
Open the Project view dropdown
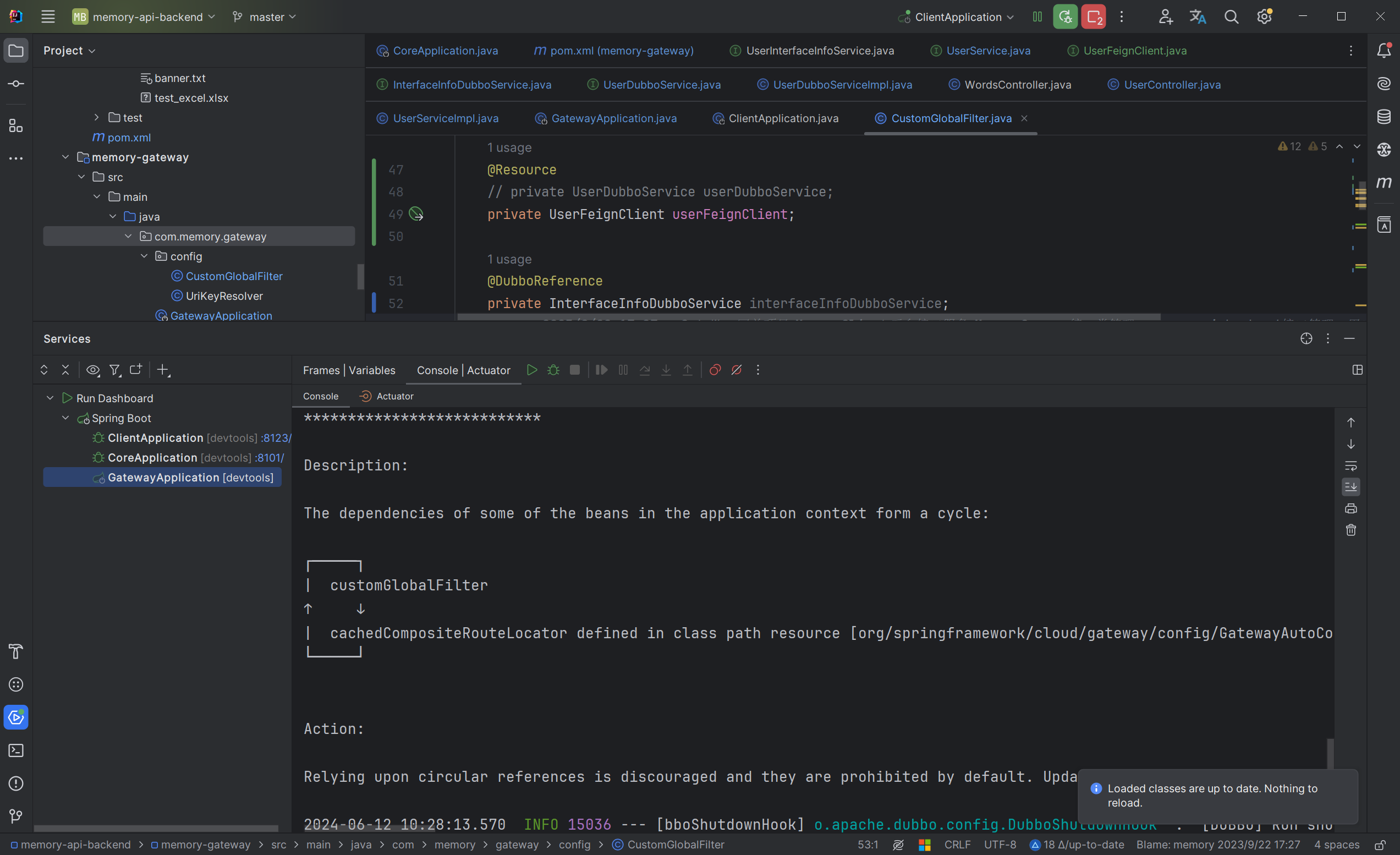pyautogui.click(x=69, y=51)
